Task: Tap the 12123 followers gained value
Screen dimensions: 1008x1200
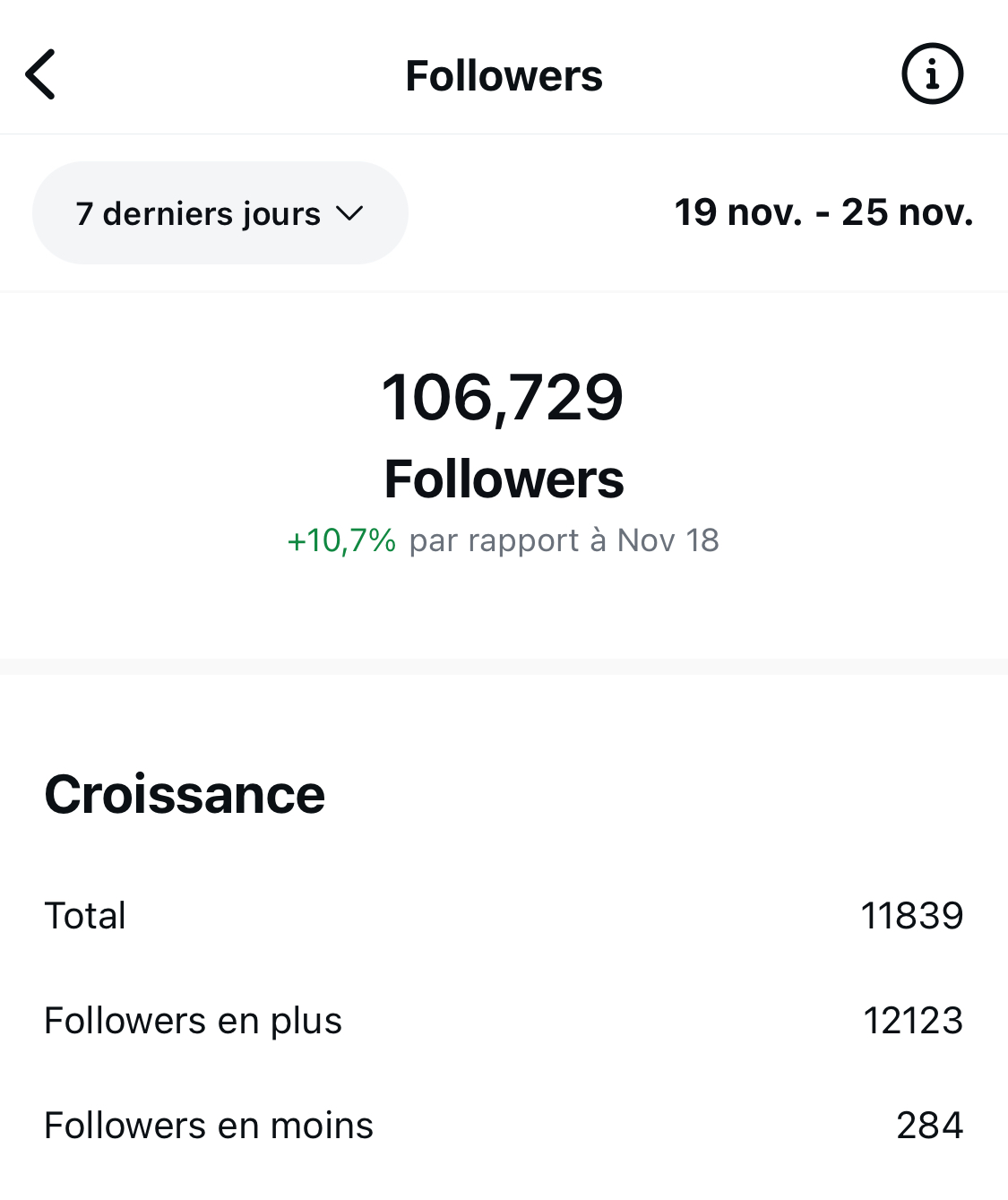Action: click(912, 1021)
